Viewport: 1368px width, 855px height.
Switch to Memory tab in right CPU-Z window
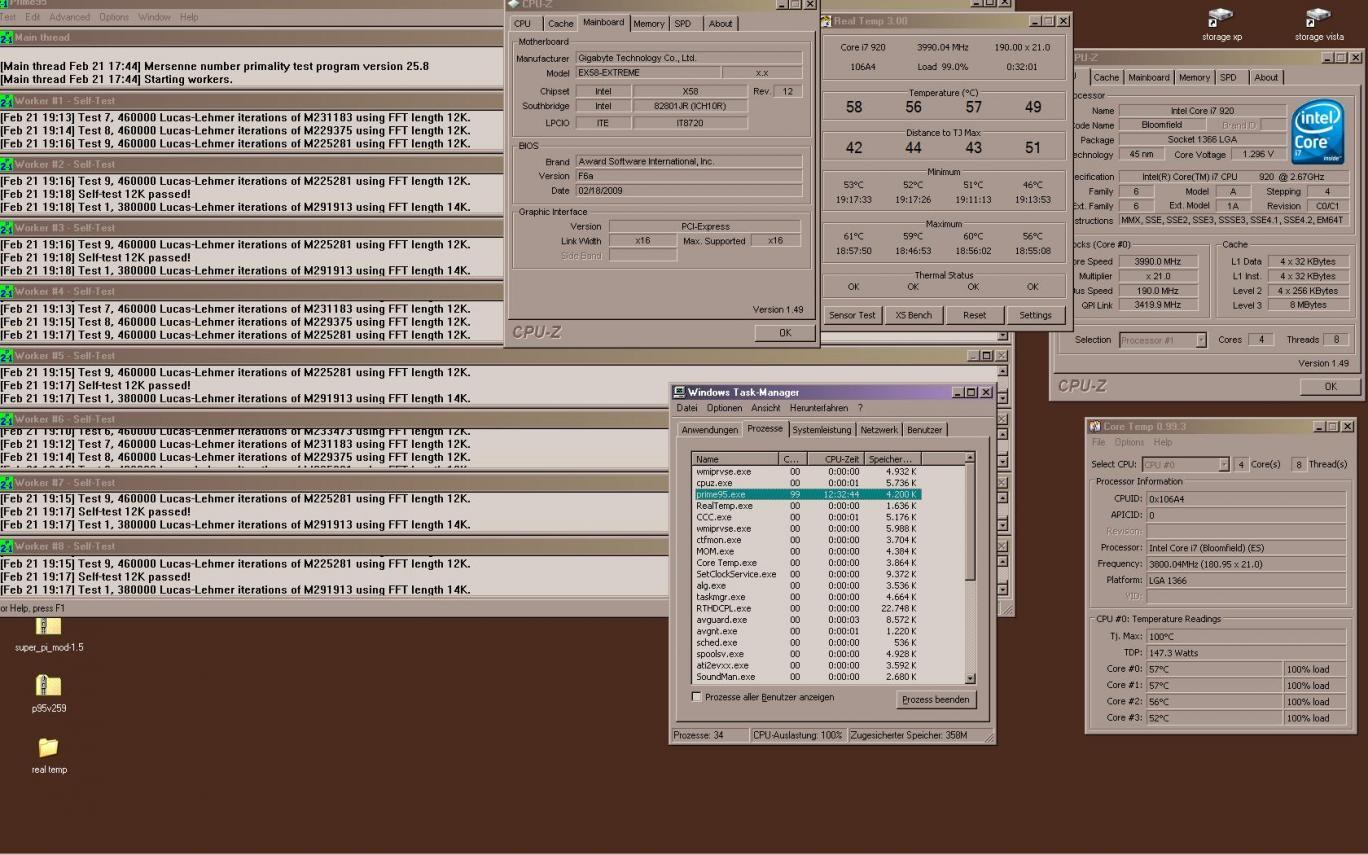point(1194,77)
